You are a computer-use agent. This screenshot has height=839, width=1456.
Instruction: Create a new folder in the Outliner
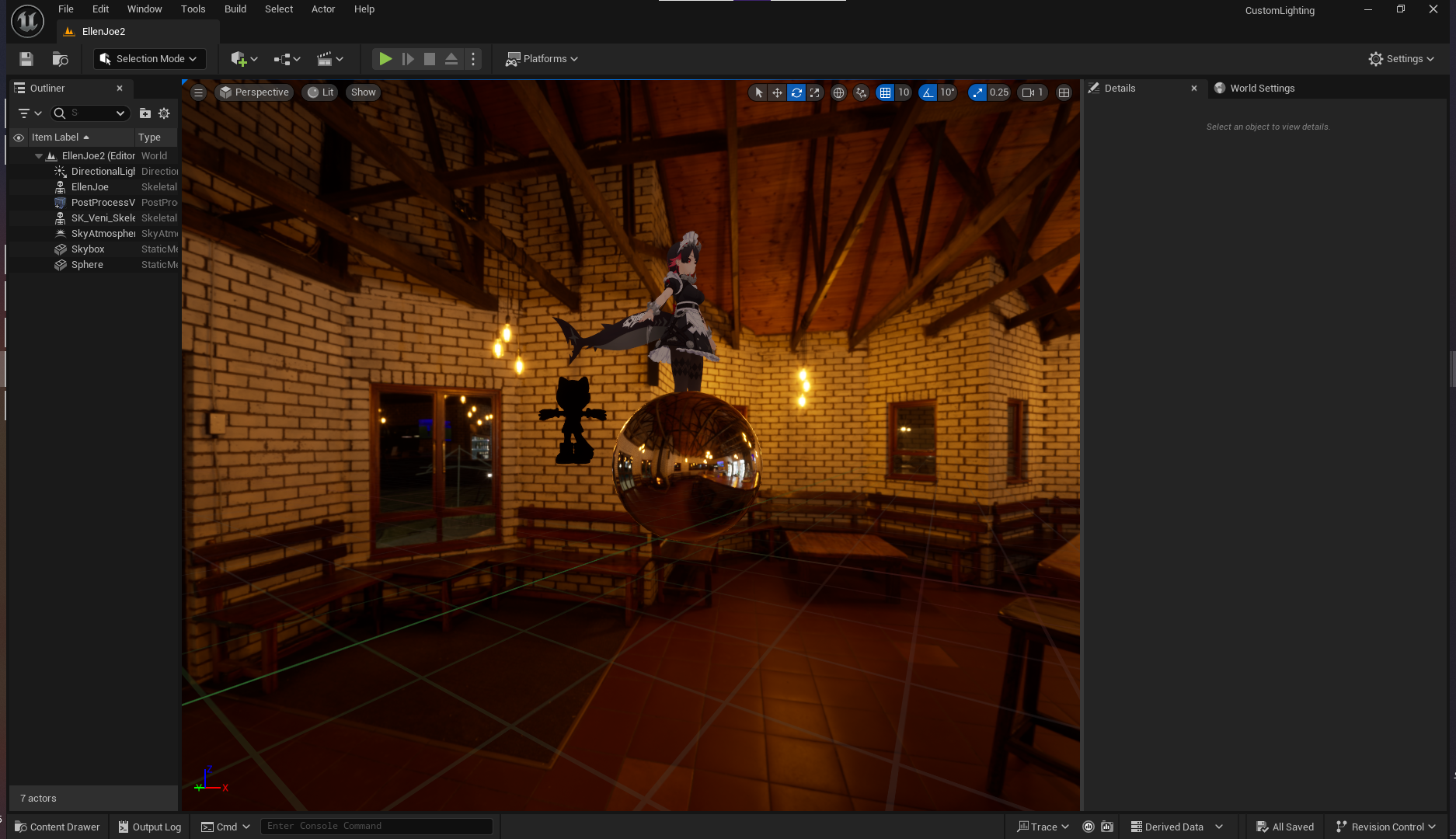pyautogui.click(x=145, y=113)
